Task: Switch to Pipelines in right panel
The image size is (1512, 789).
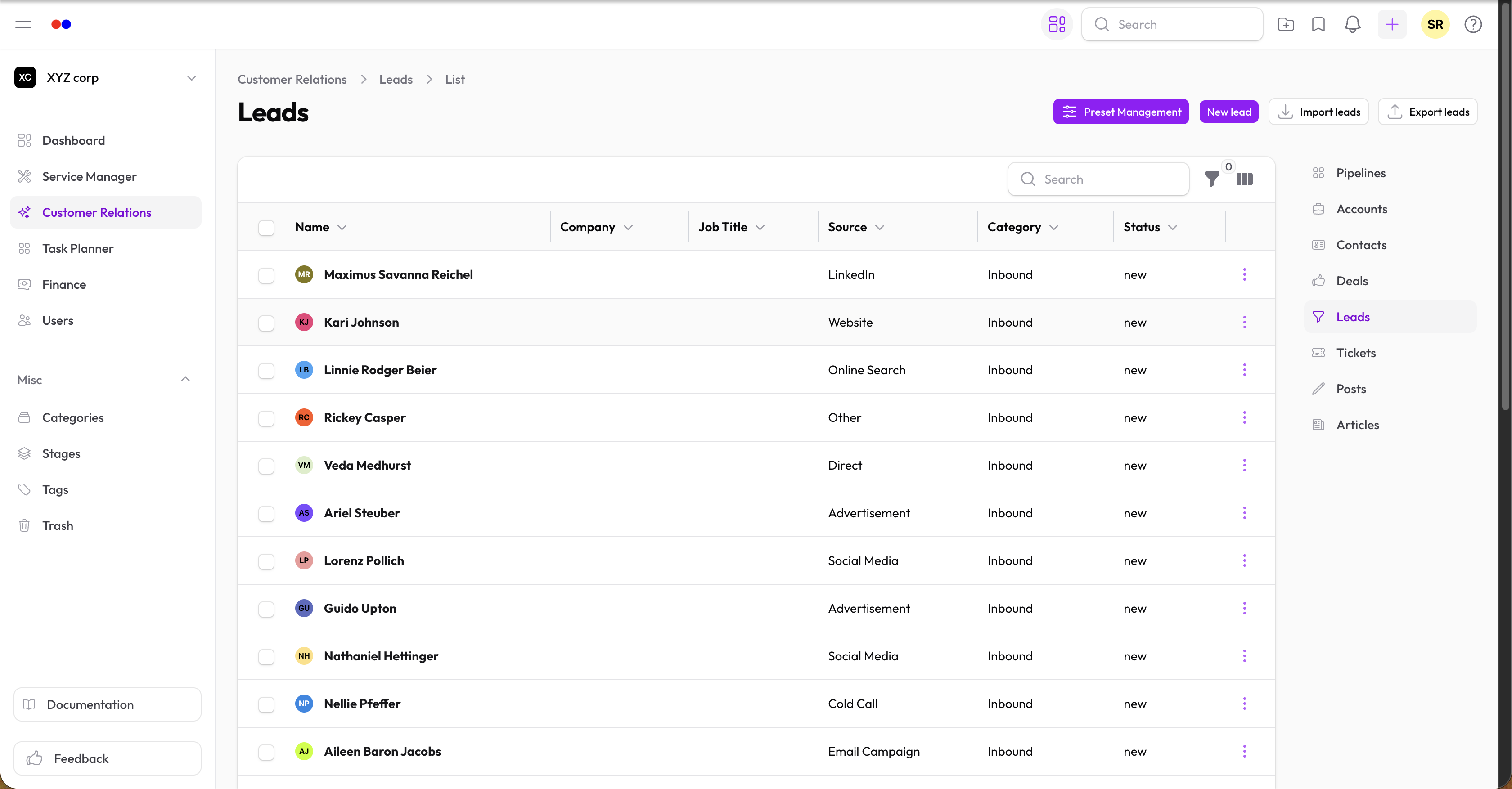Action: click(x=1390, y=173)
